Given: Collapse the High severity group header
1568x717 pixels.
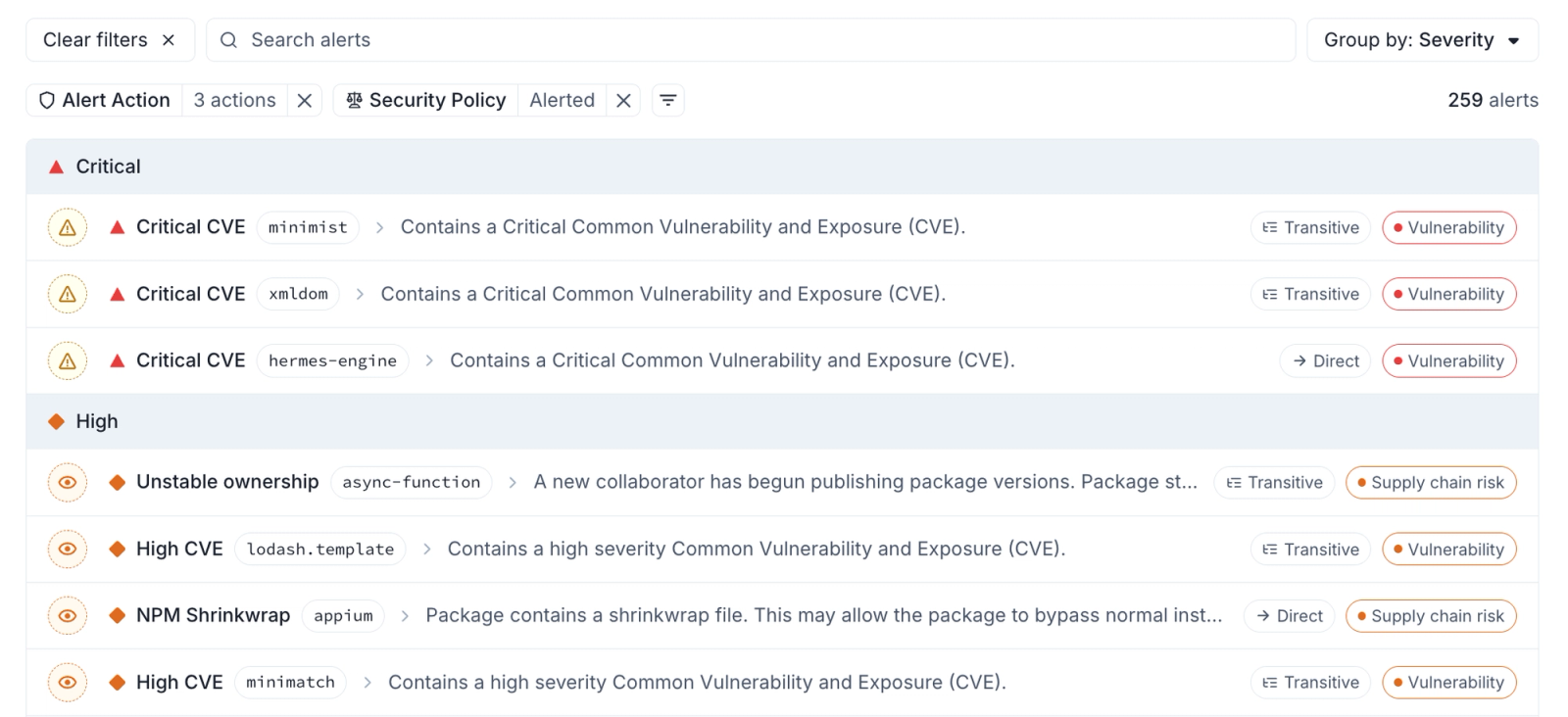Looking at the screenshot, I should pos(782,421).
